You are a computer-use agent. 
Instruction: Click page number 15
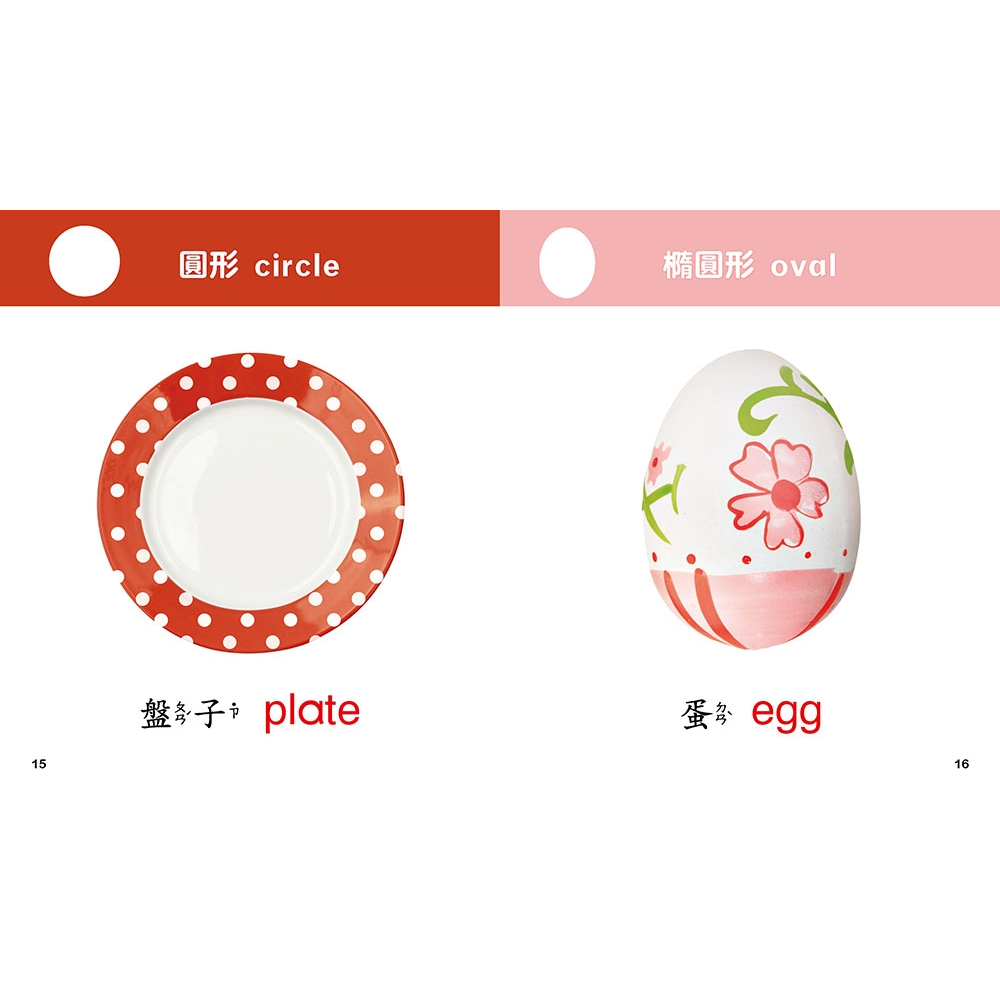tap(39, 763)
